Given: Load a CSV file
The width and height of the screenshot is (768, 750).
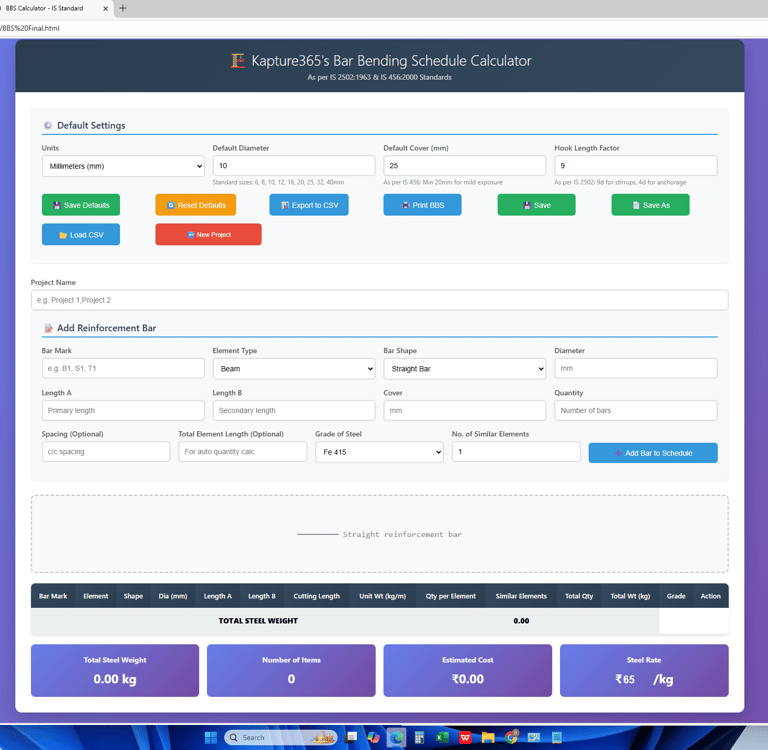Looking at the screenshot, I should point(81,235).
